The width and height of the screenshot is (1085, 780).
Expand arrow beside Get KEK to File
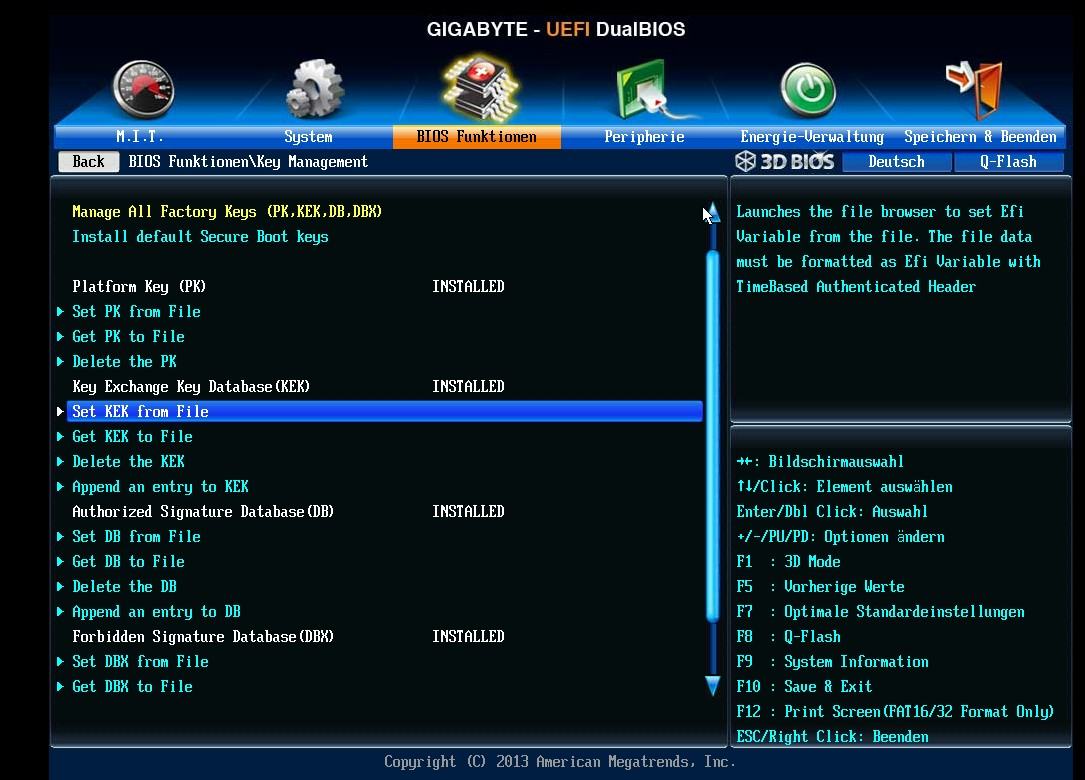pos(60,437)
